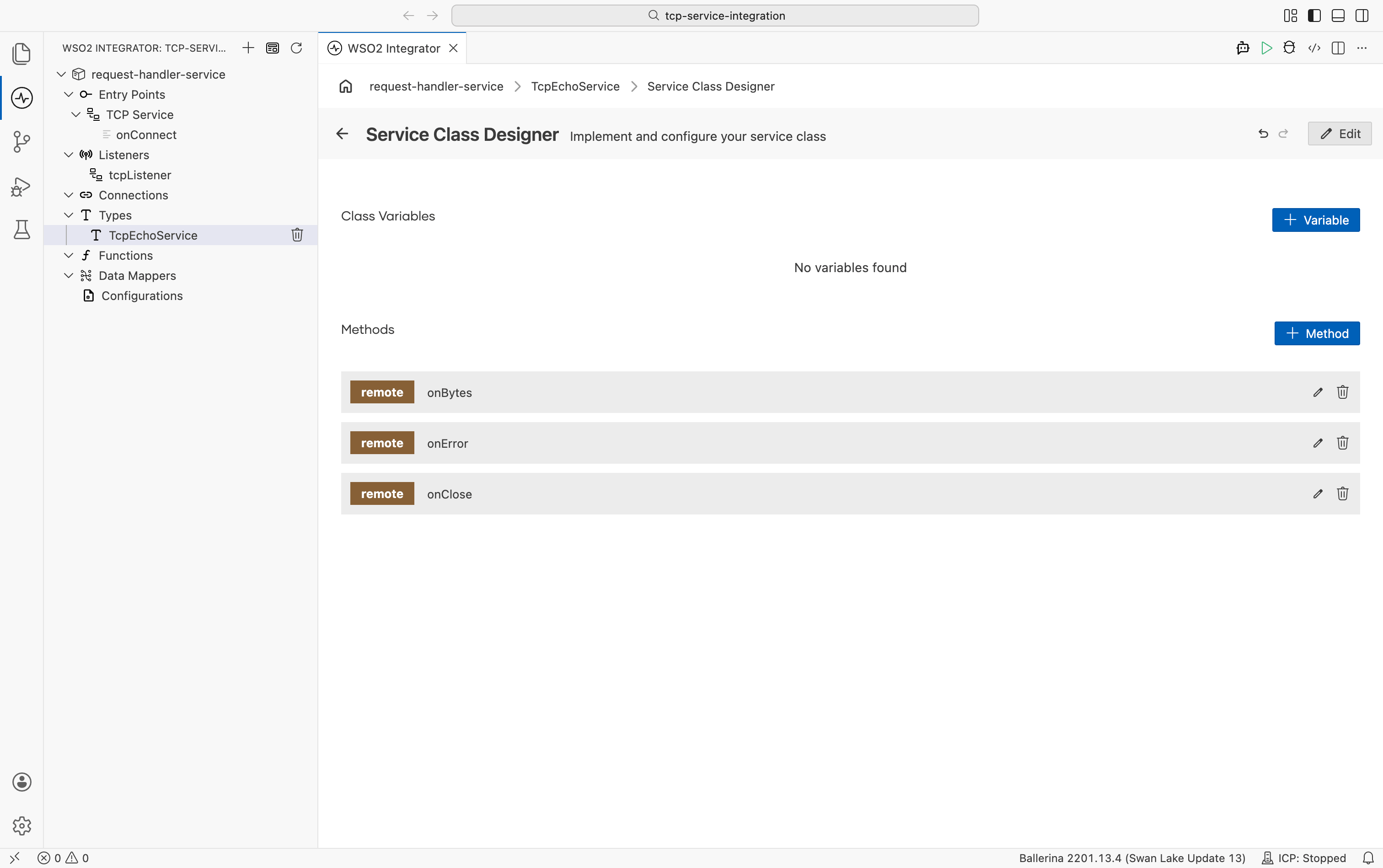Add a new class Variable
The width and height of the screenshot is (1383, 868).
point(1316,220)
